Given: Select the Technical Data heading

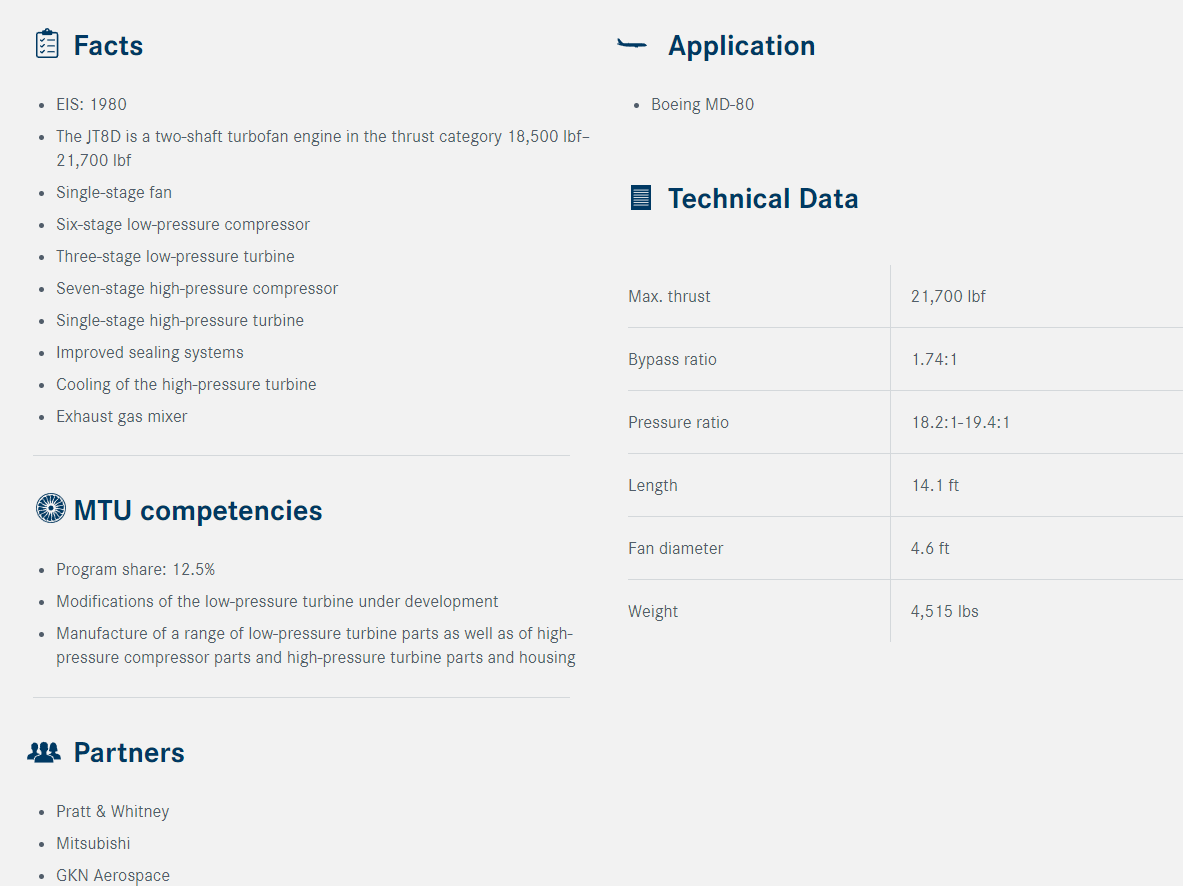Looking at the screenshot, I should pos(763,198).
